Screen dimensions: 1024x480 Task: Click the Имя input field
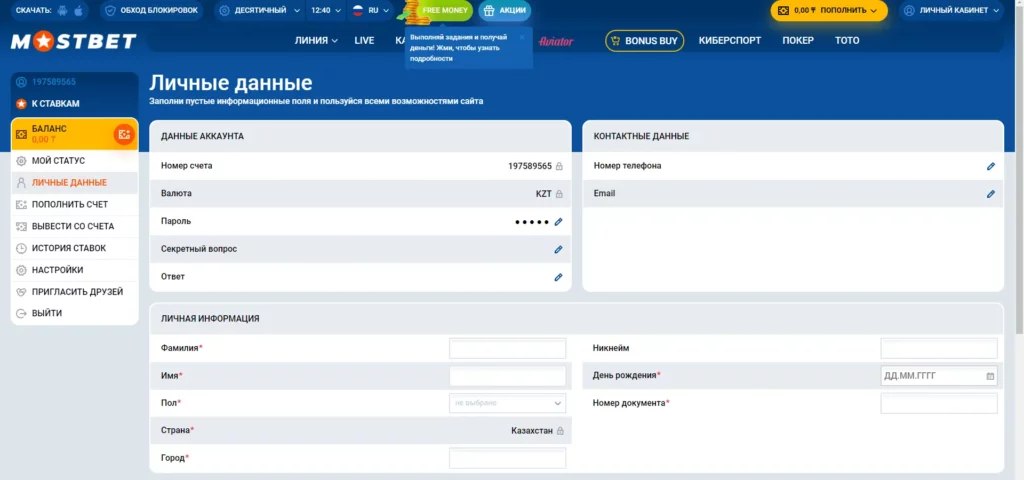click(x=507, y=376)
